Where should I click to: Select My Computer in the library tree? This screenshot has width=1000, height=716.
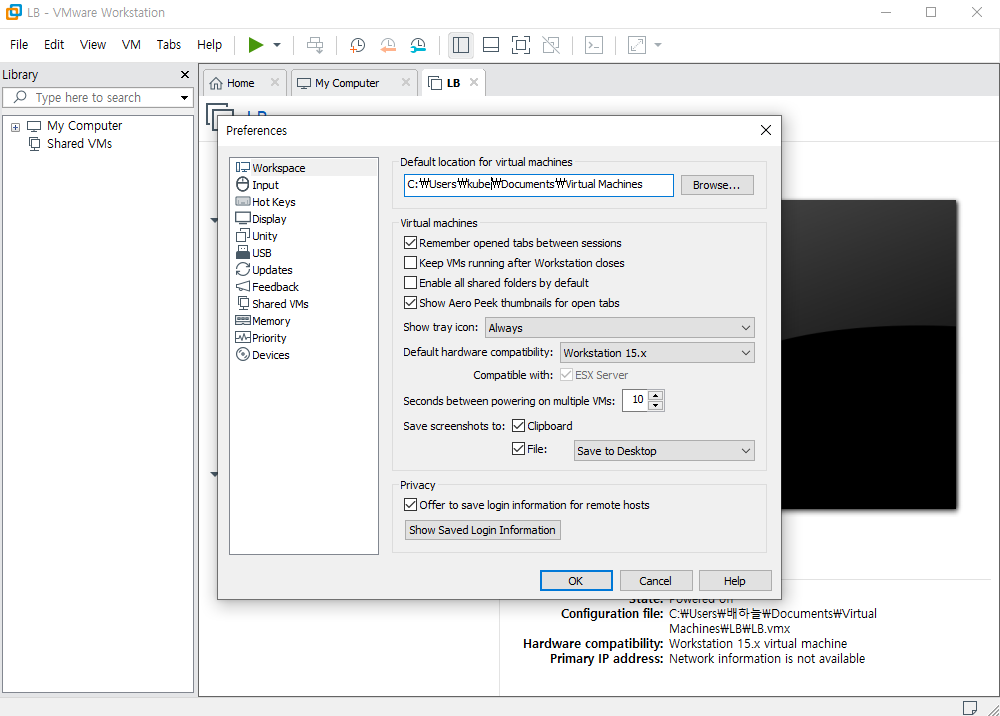84,126
